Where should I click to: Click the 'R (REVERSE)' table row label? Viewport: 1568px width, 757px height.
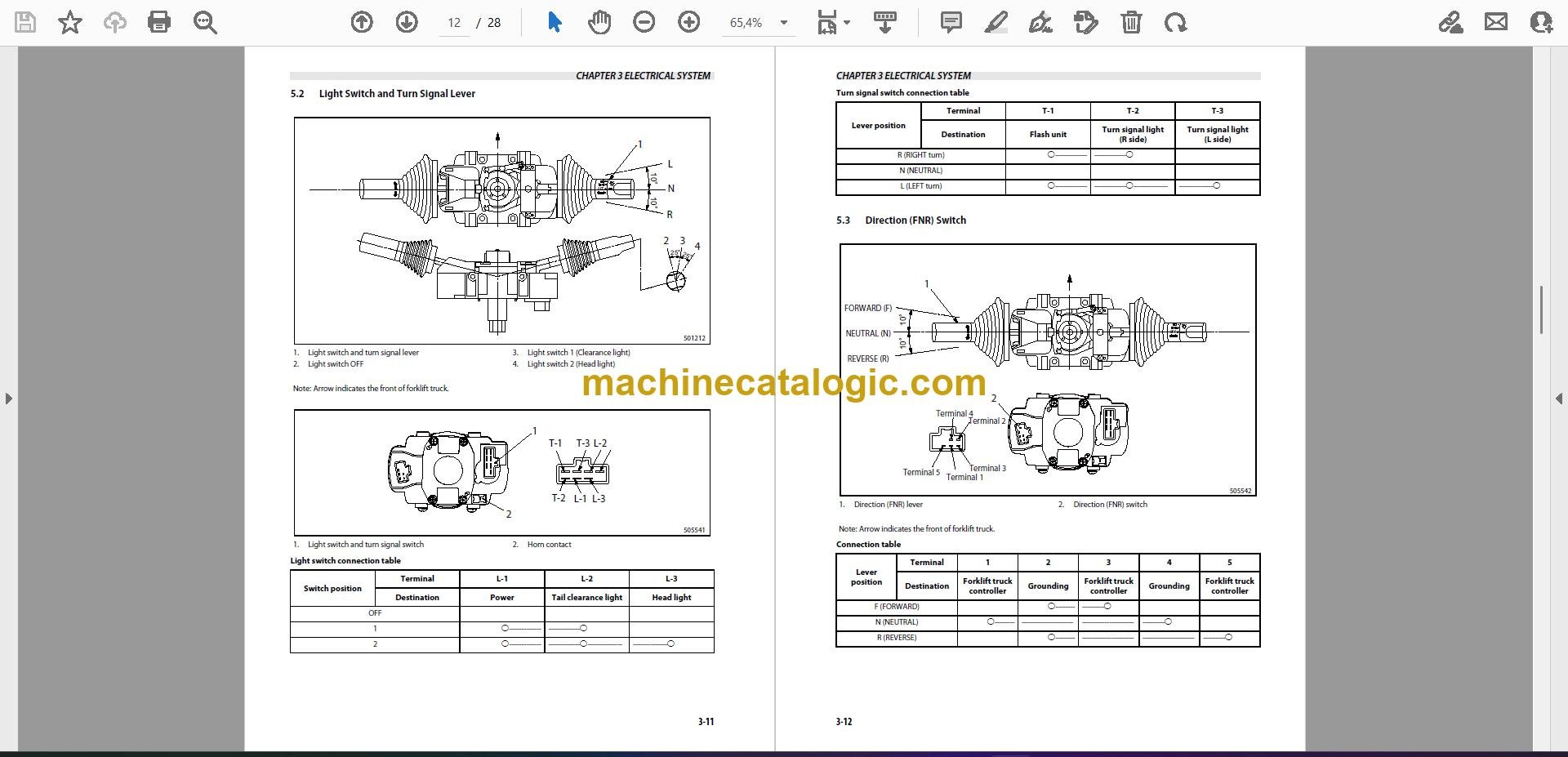(x=897, y=638)
